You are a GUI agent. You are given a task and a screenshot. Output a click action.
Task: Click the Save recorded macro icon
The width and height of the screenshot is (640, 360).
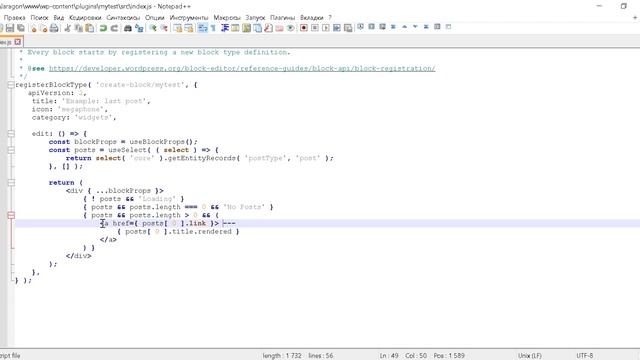tap(348, 28)
